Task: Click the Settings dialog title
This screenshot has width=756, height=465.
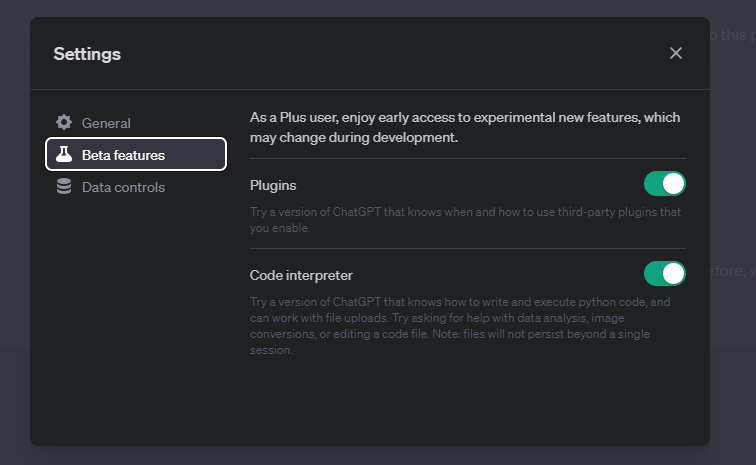Action: tap(87, 54)
